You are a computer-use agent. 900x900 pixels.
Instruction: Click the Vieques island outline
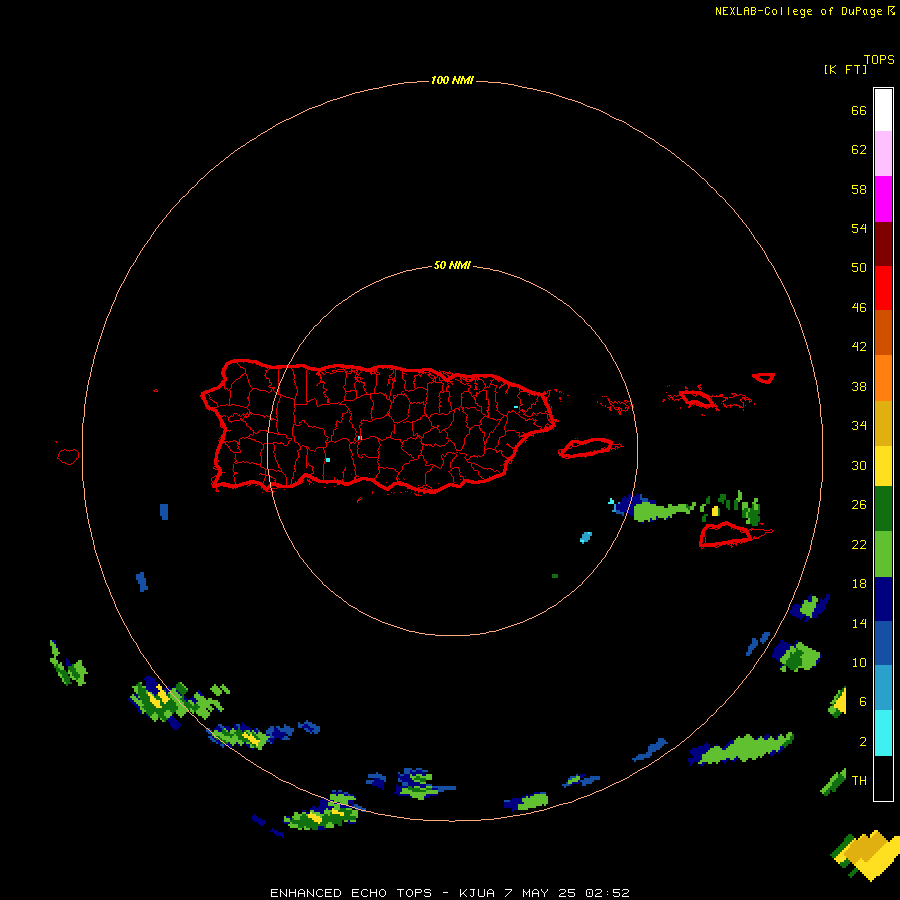click(589, 448)
